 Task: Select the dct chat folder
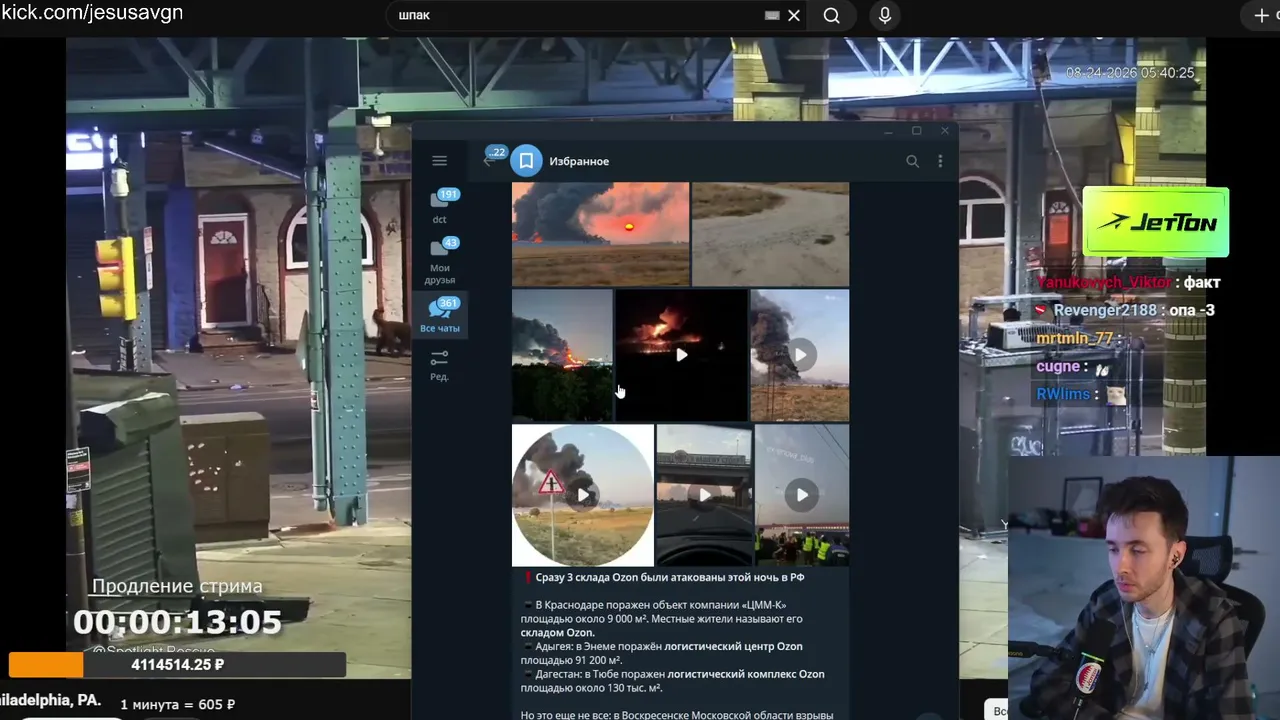440,206
